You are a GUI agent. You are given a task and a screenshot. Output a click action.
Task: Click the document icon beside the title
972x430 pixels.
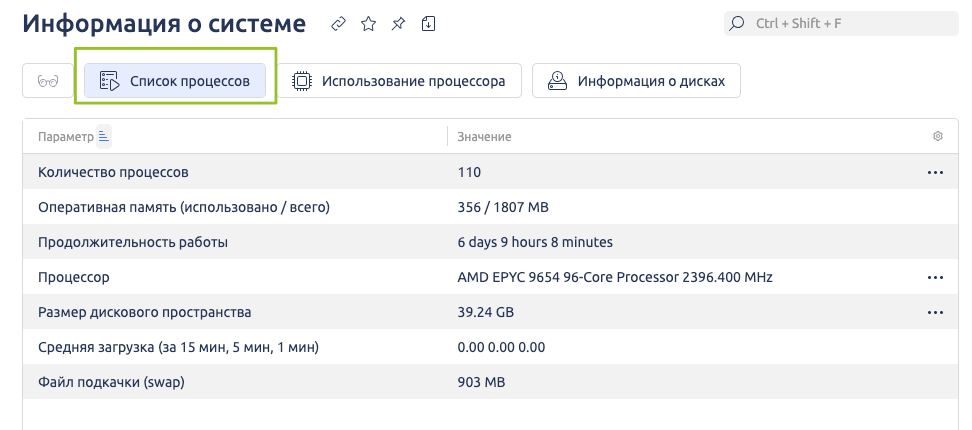428,23
